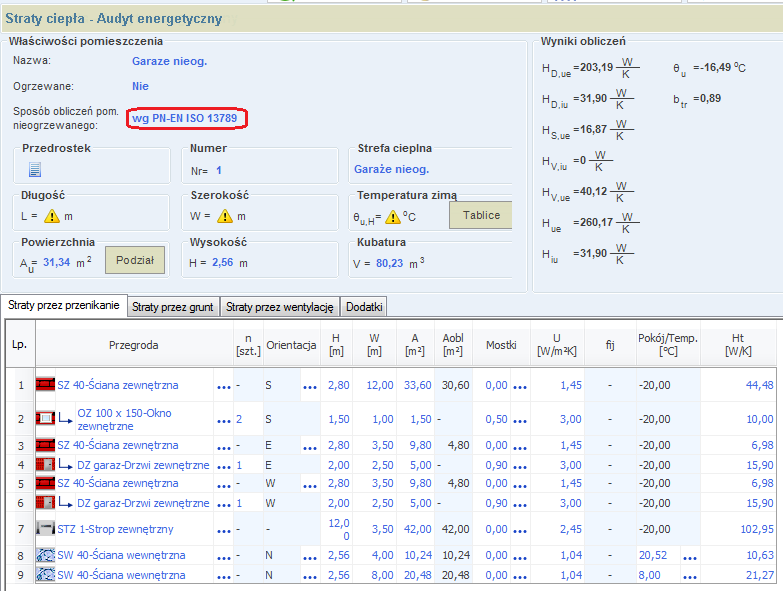Screen dimensions: 783x591
Task: Click Pokój/Temp. column header
Action: [x=668, y=344]
